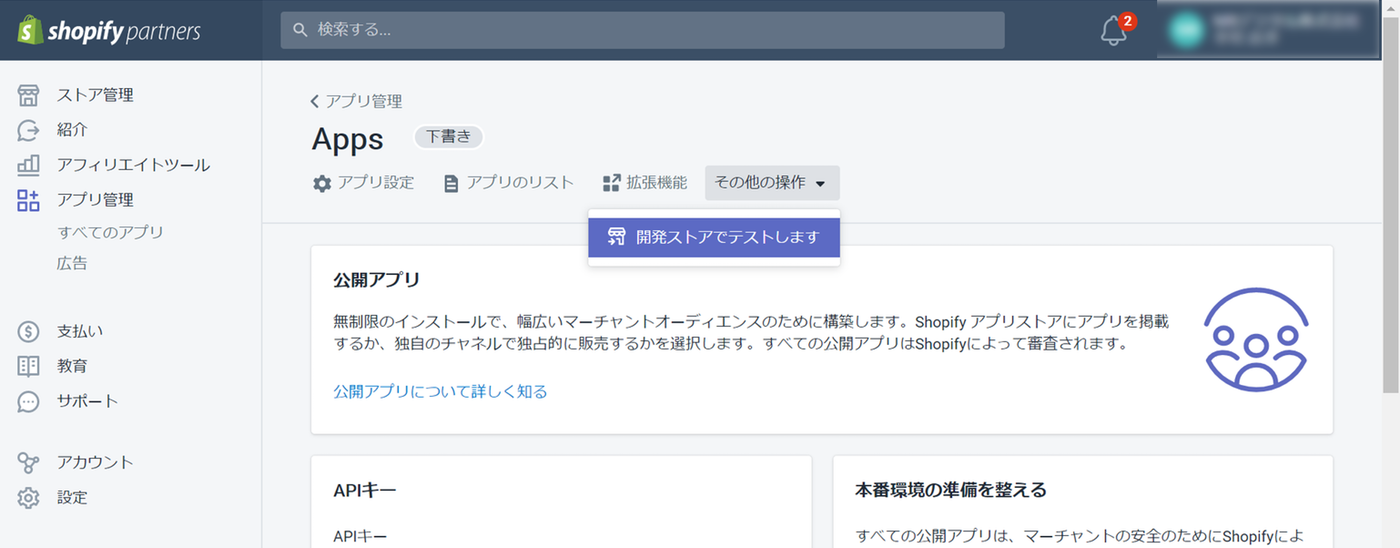Expand the その他の操作 dropdown
The width and height of the screenshot is (1400, 548).
771,183
